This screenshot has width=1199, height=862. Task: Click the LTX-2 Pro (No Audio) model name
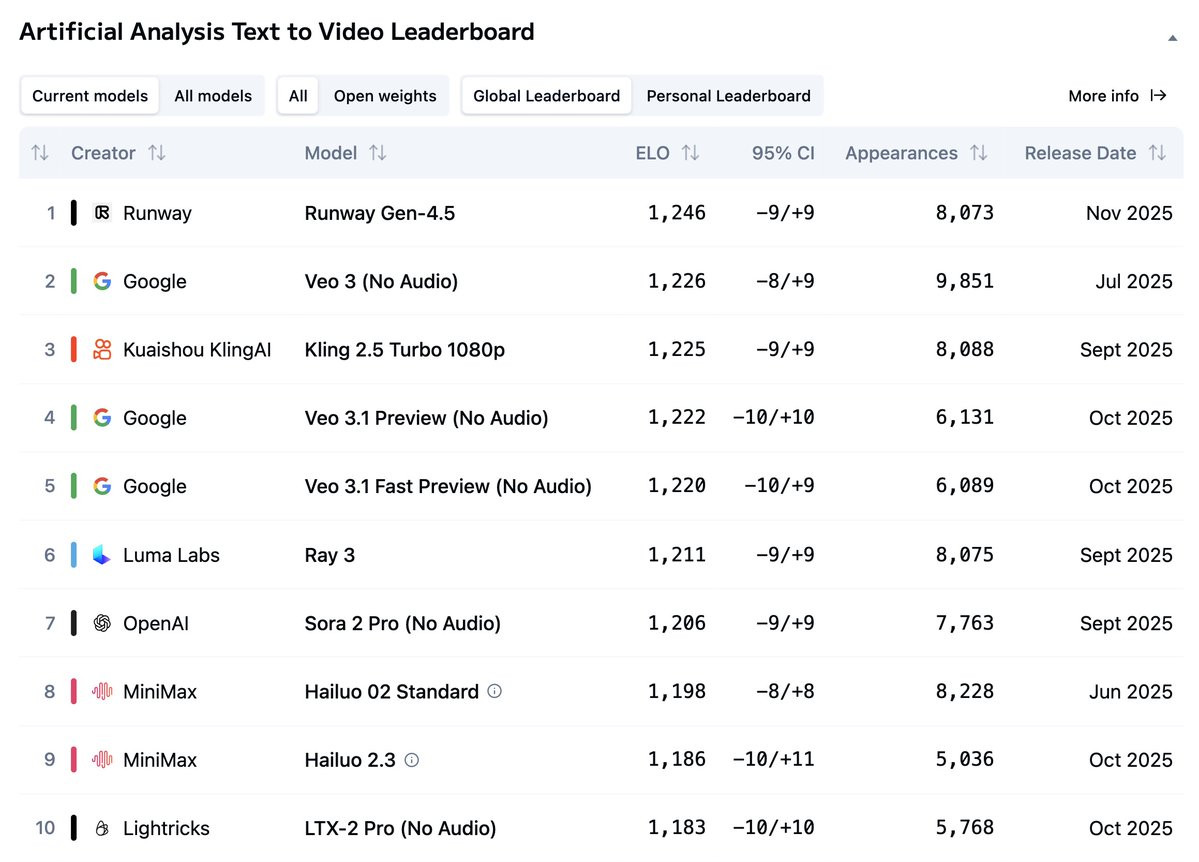tap(400, 828)
